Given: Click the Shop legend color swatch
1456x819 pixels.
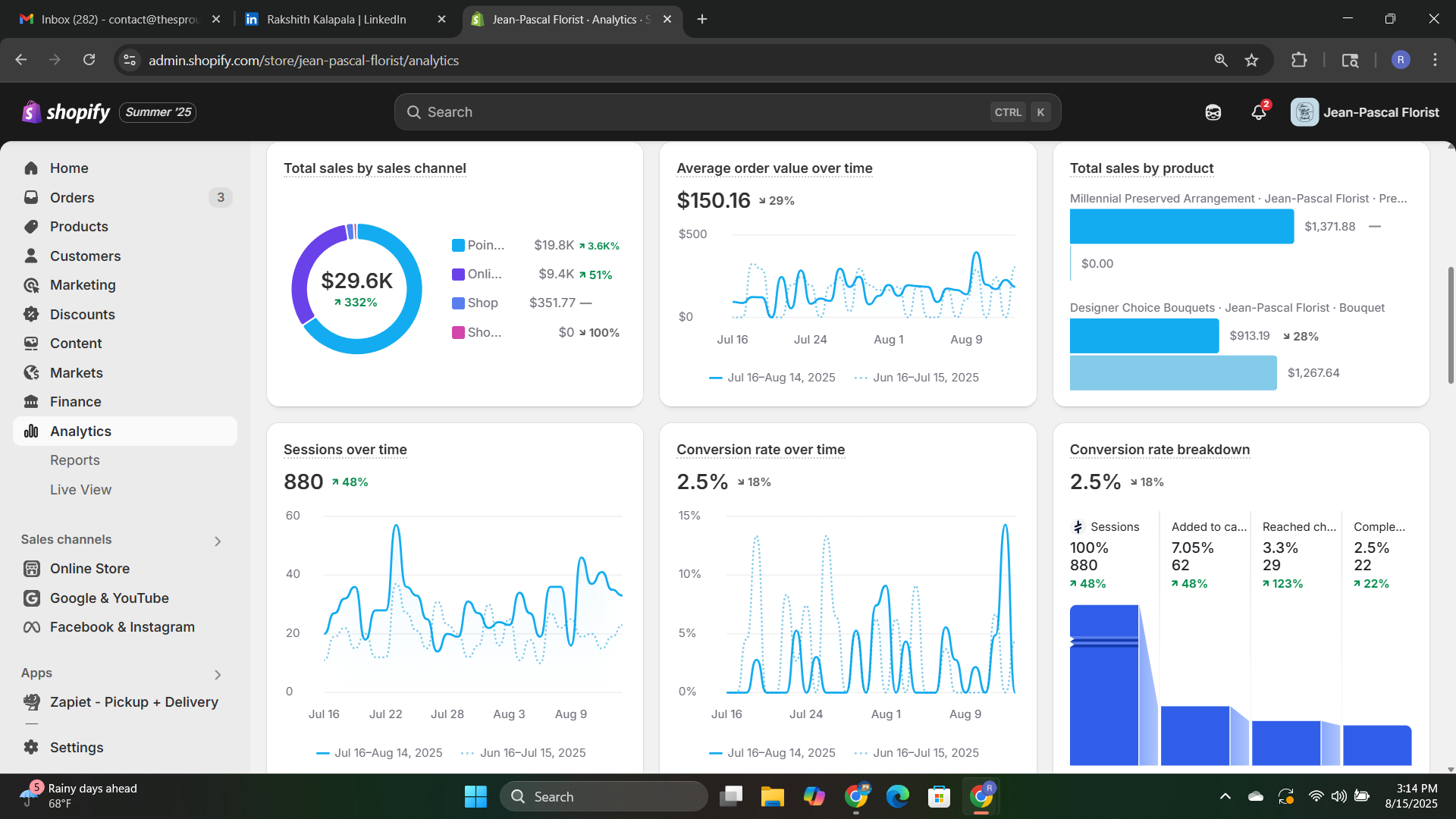Looking at the screenshot, I should click(458, 303).
